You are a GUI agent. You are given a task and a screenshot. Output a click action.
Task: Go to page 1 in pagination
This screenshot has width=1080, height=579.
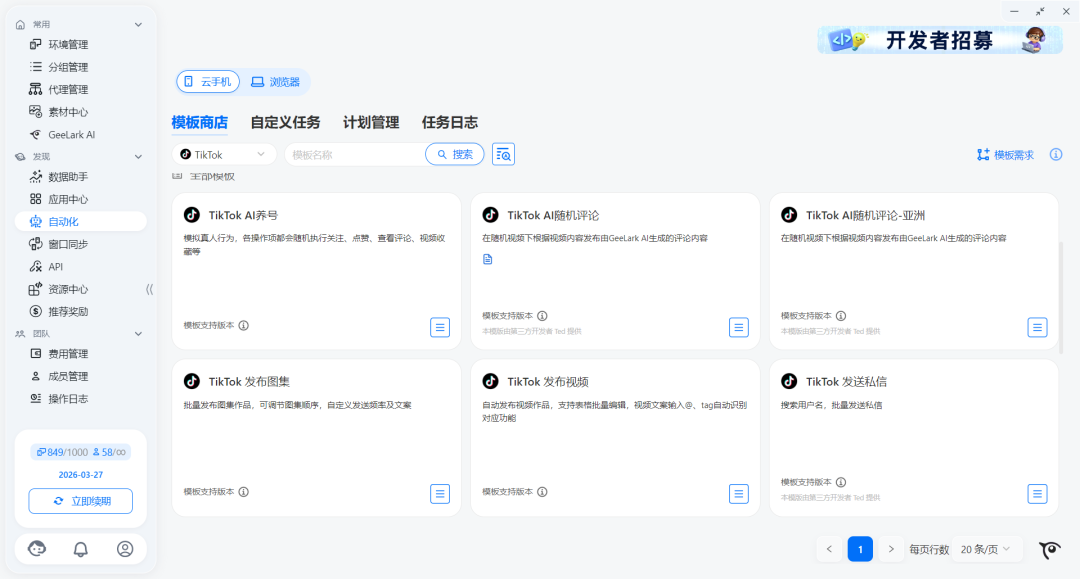click(x=860, y=549)
